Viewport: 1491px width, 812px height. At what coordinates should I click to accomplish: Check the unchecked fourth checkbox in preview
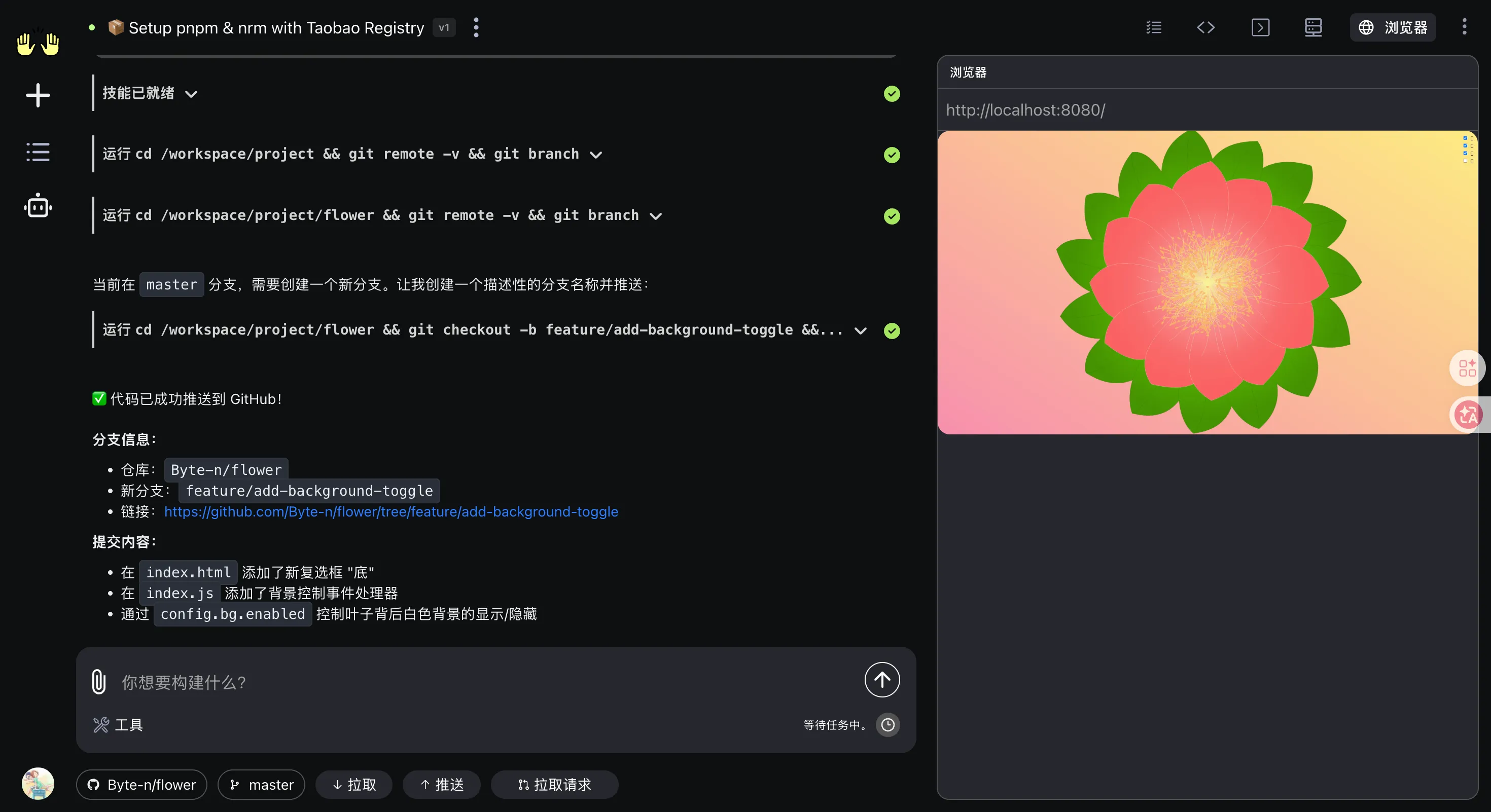pyautogui.click(x=1466, y=161)
